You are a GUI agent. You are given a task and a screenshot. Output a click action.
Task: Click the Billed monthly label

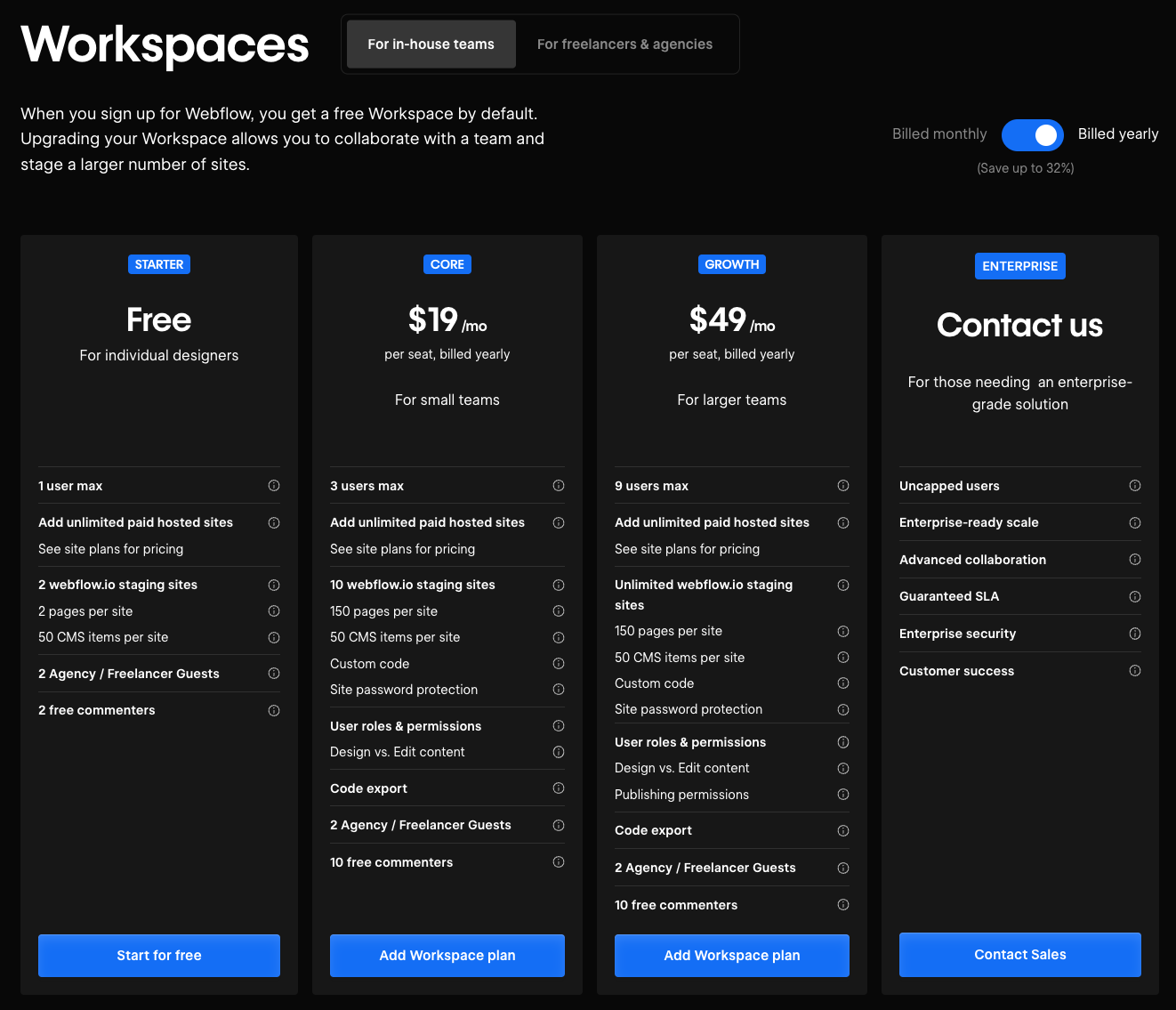click(939, 134)
